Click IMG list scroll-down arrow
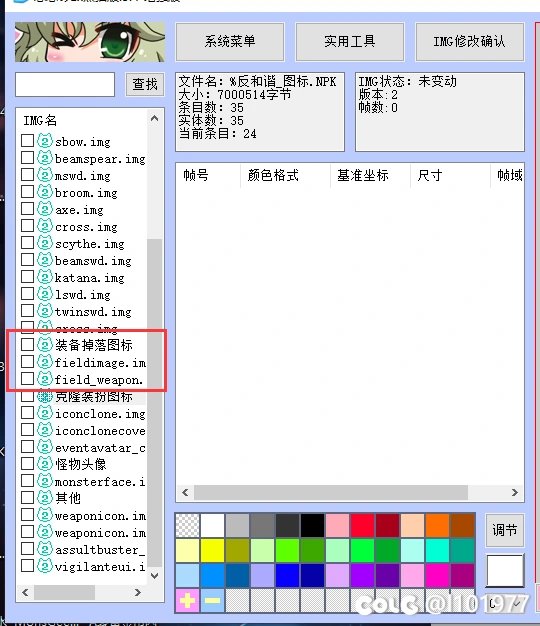 (154, 576)
